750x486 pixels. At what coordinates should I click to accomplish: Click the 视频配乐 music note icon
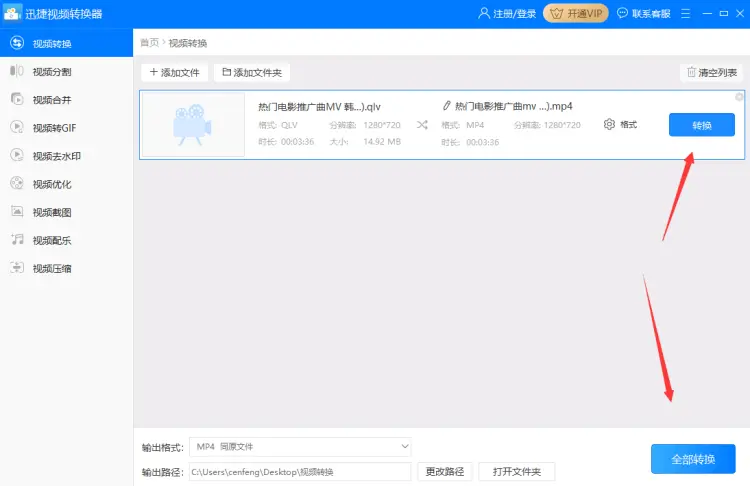17,240
